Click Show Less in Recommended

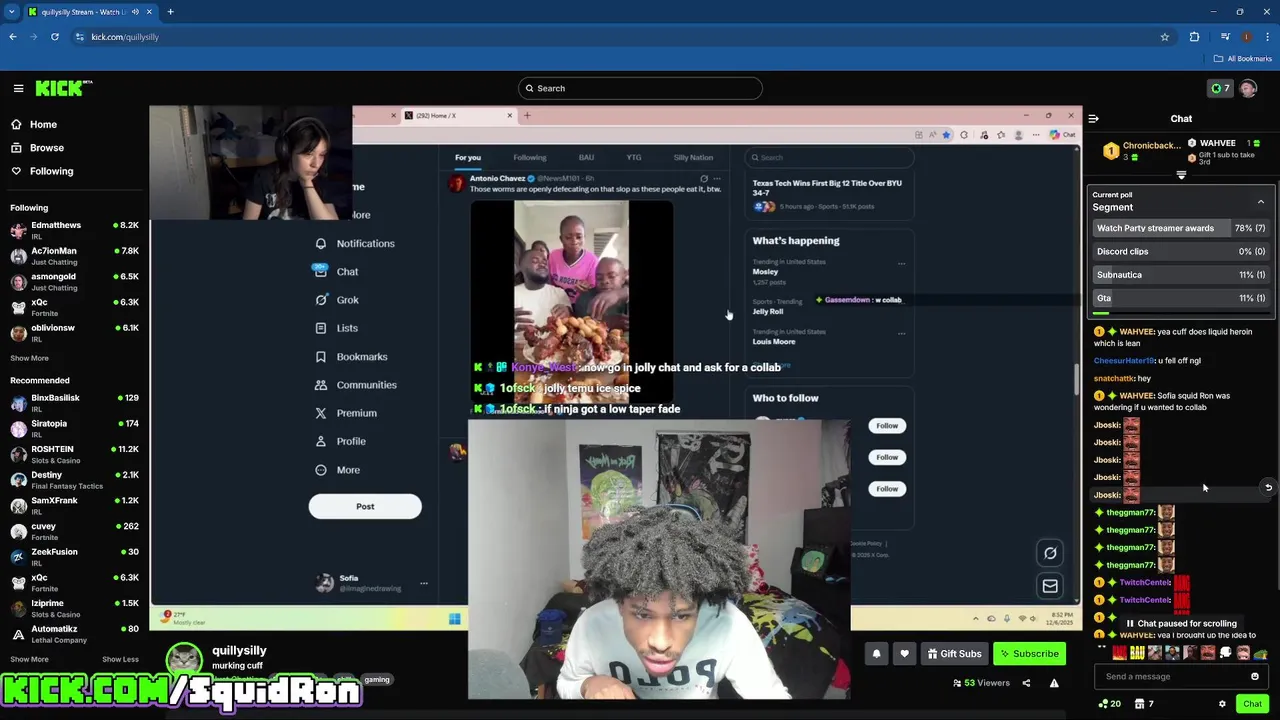coord(120,659)
